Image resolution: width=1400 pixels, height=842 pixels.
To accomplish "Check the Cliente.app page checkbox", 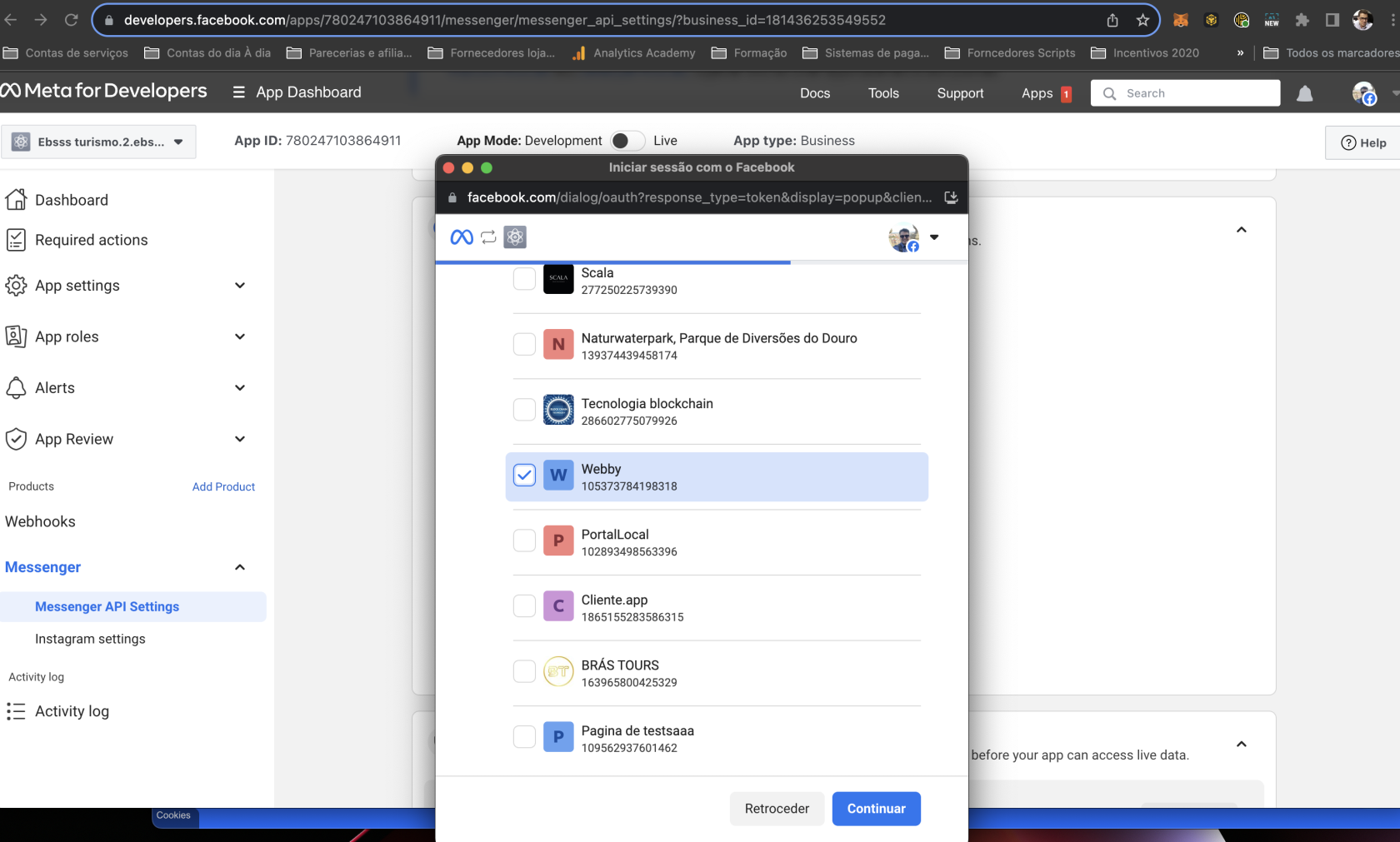I will coord(524,605).
